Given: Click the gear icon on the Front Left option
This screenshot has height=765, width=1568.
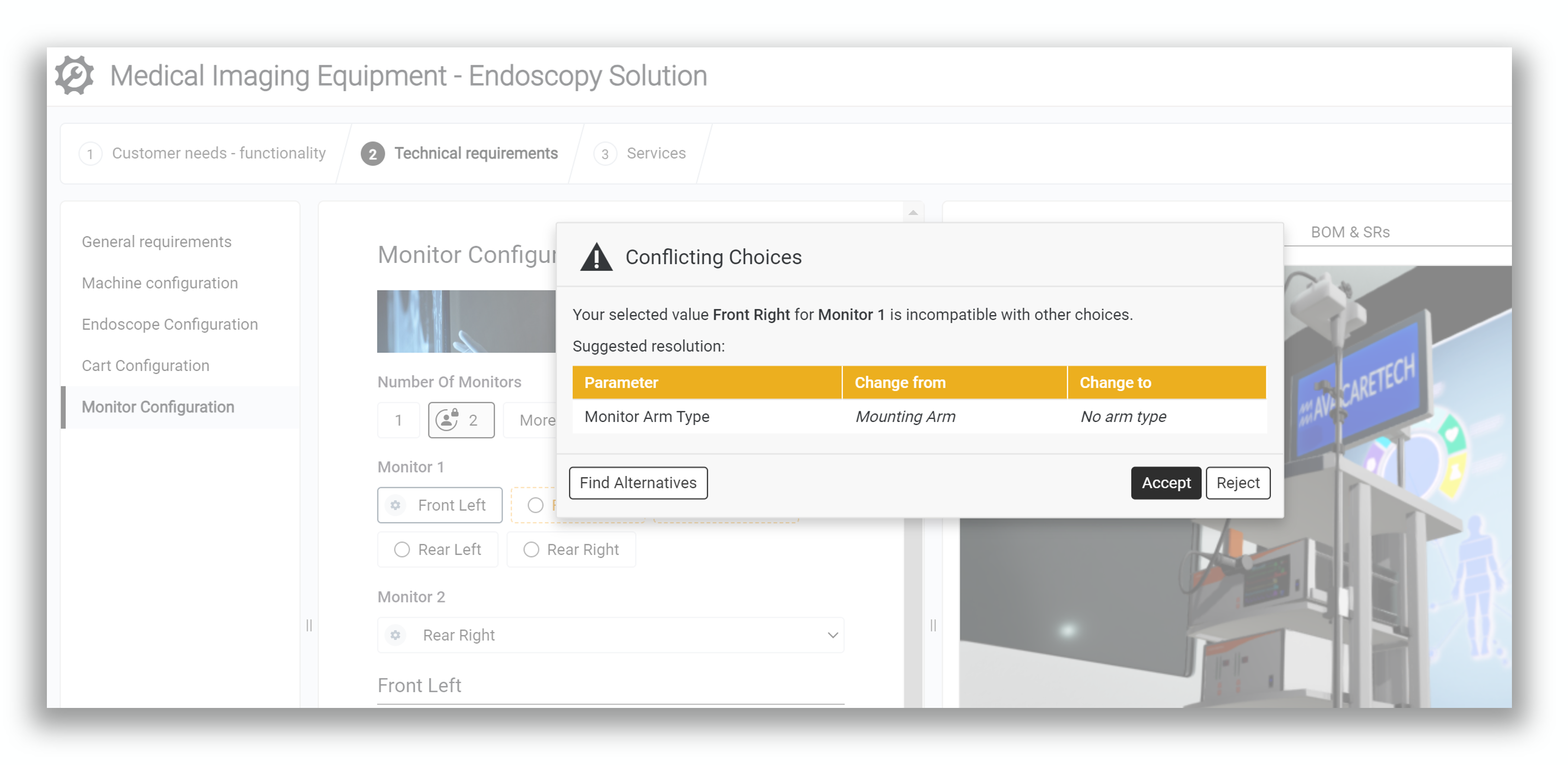Looking at the screenshot, I should [395, 505].
